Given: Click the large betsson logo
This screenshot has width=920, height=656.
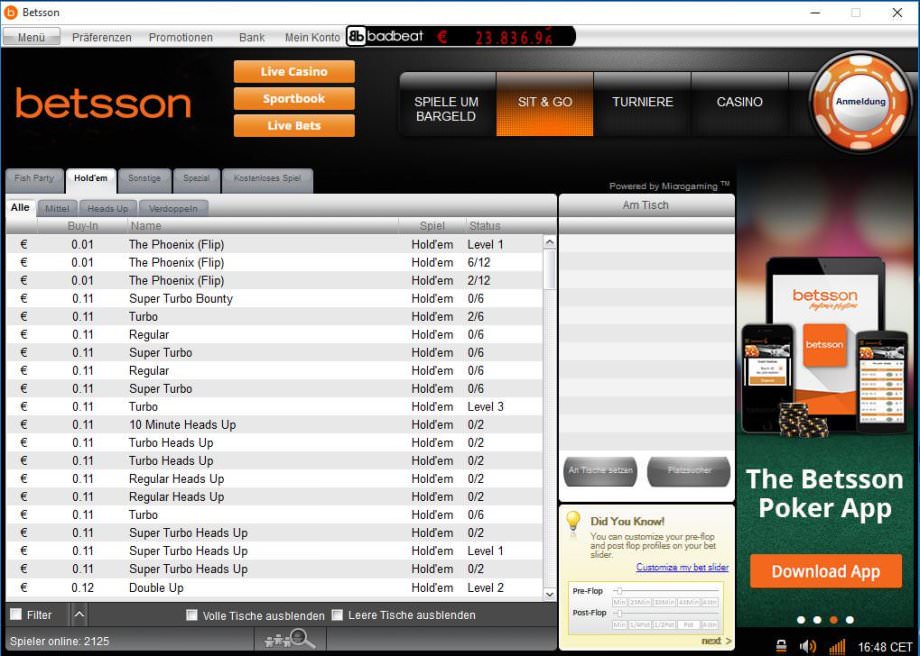Looking at the screenshot, I should [103, 103].
